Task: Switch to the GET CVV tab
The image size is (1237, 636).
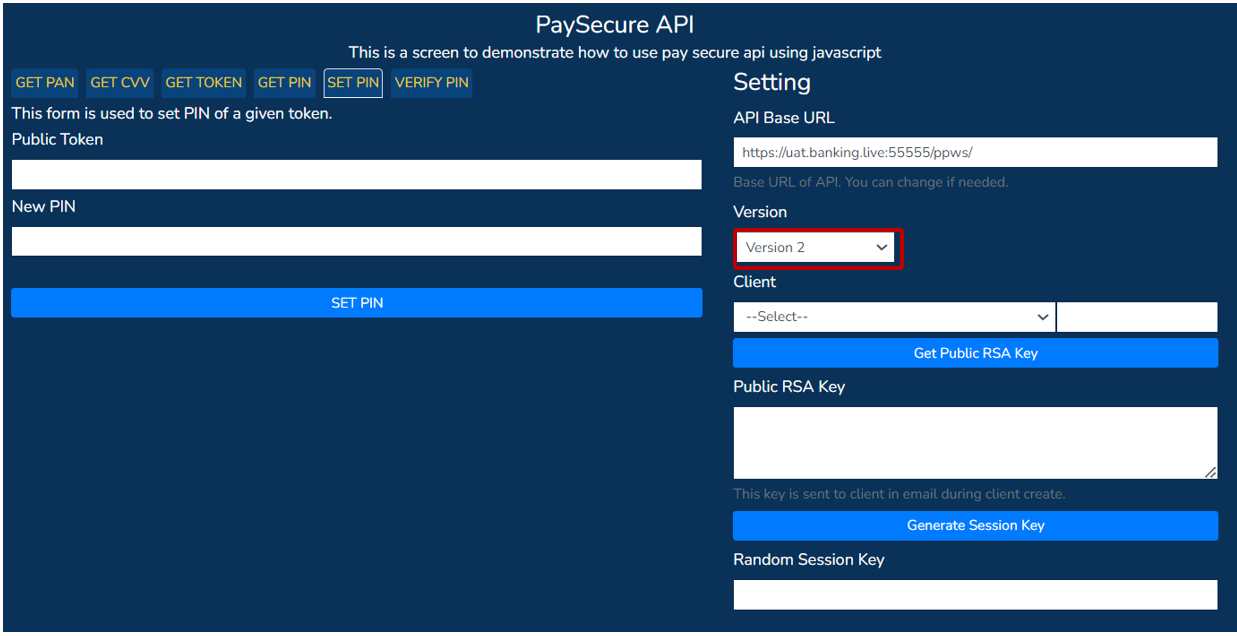Action: (120, 83)
